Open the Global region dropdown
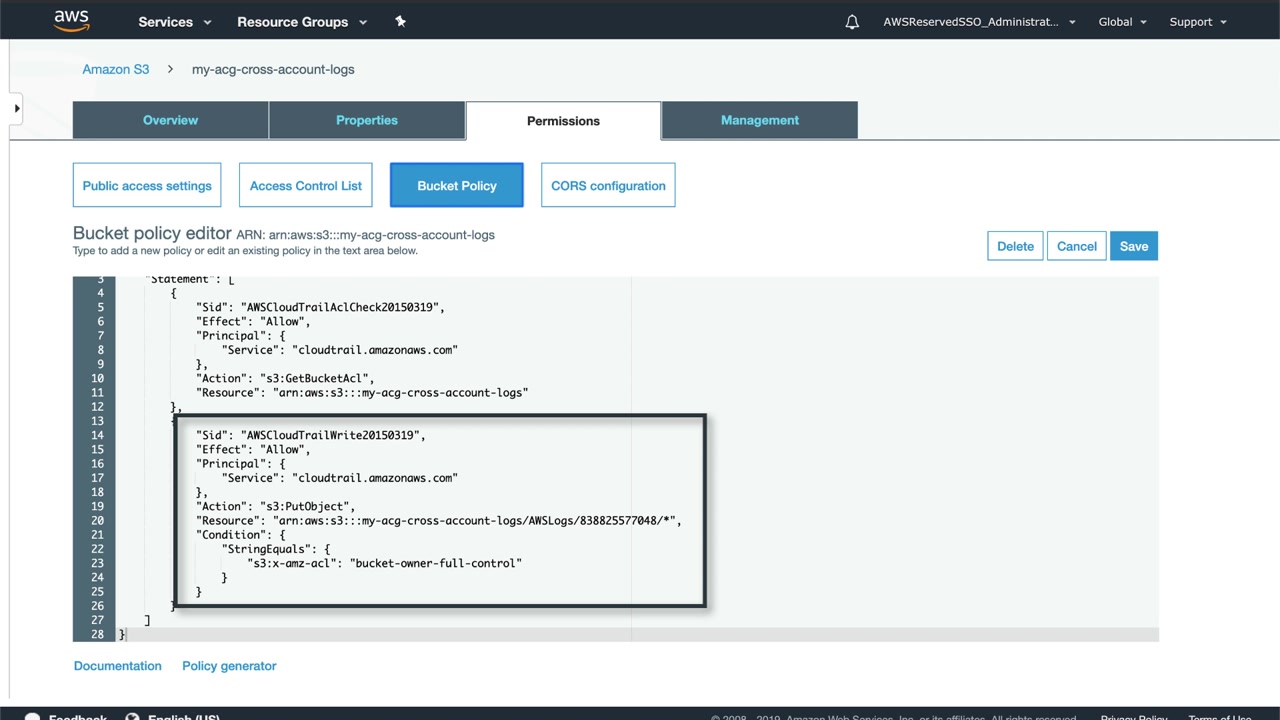 tap(1122, 22)
